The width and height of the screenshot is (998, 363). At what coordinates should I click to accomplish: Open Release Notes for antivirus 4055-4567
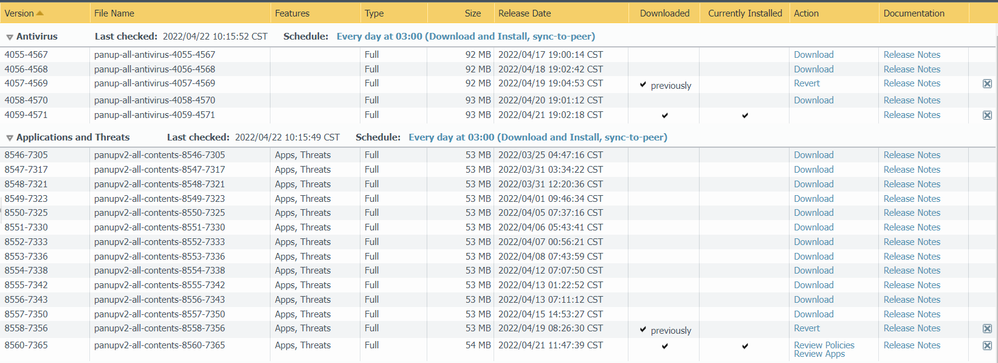(x=911, y=55)
